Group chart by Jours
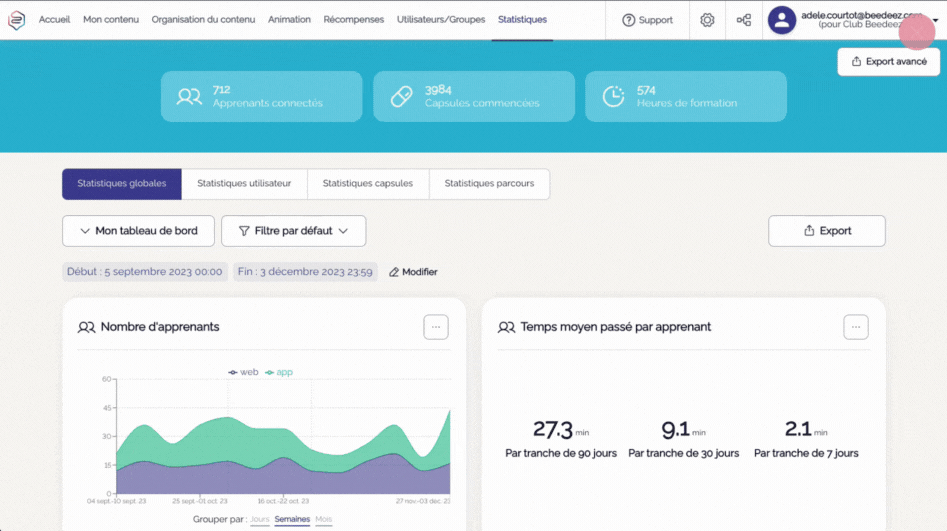 259,519
